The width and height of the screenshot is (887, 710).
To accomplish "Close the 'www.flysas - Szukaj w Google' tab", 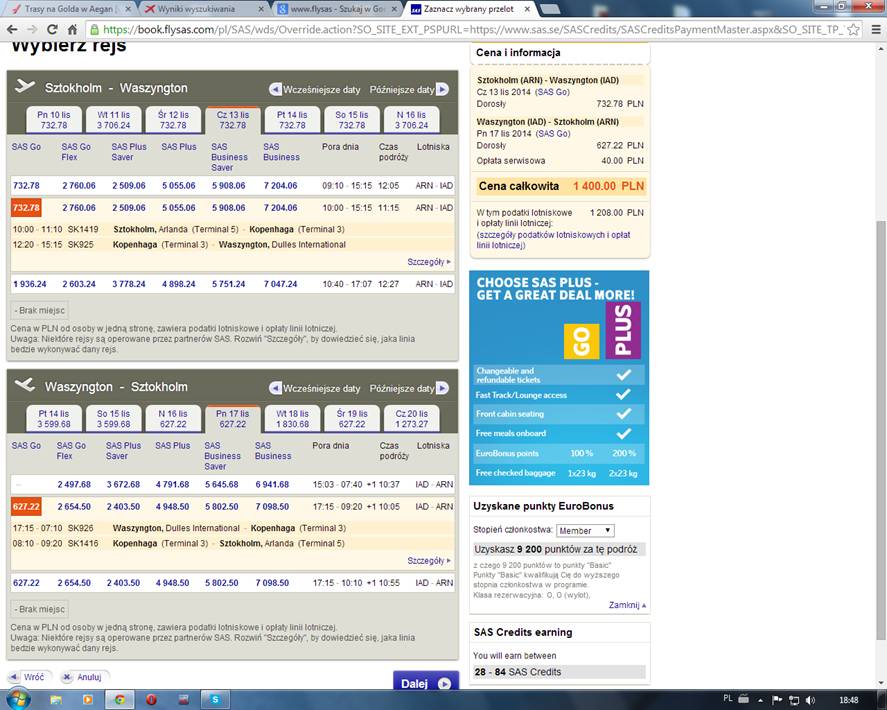I will click(394, 9).
